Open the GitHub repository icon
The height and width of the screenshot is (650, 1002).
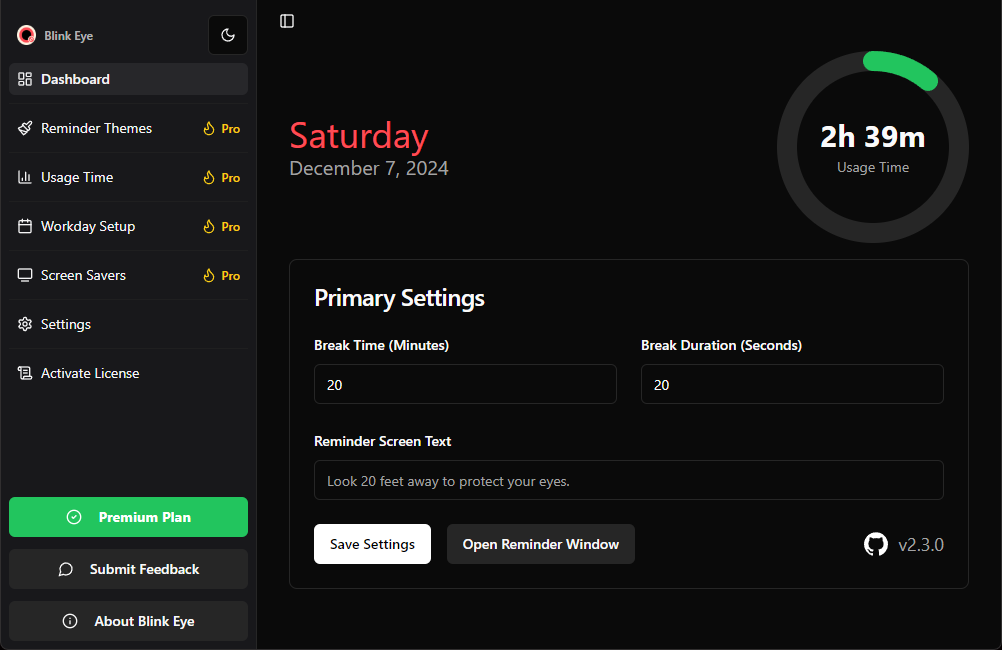pos(875,545)
